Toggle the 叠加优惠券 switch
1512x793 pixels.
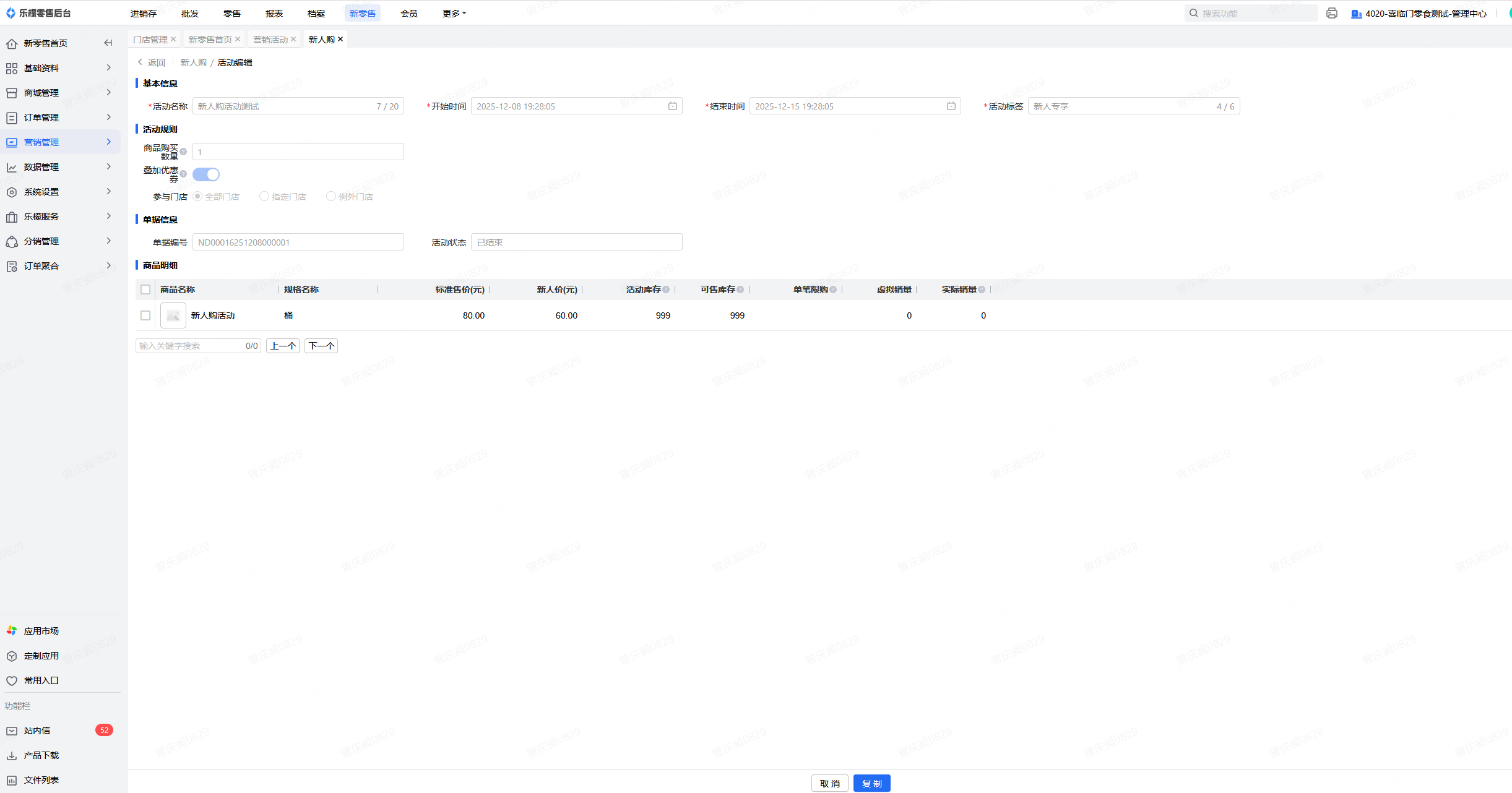tap(206, 174)
